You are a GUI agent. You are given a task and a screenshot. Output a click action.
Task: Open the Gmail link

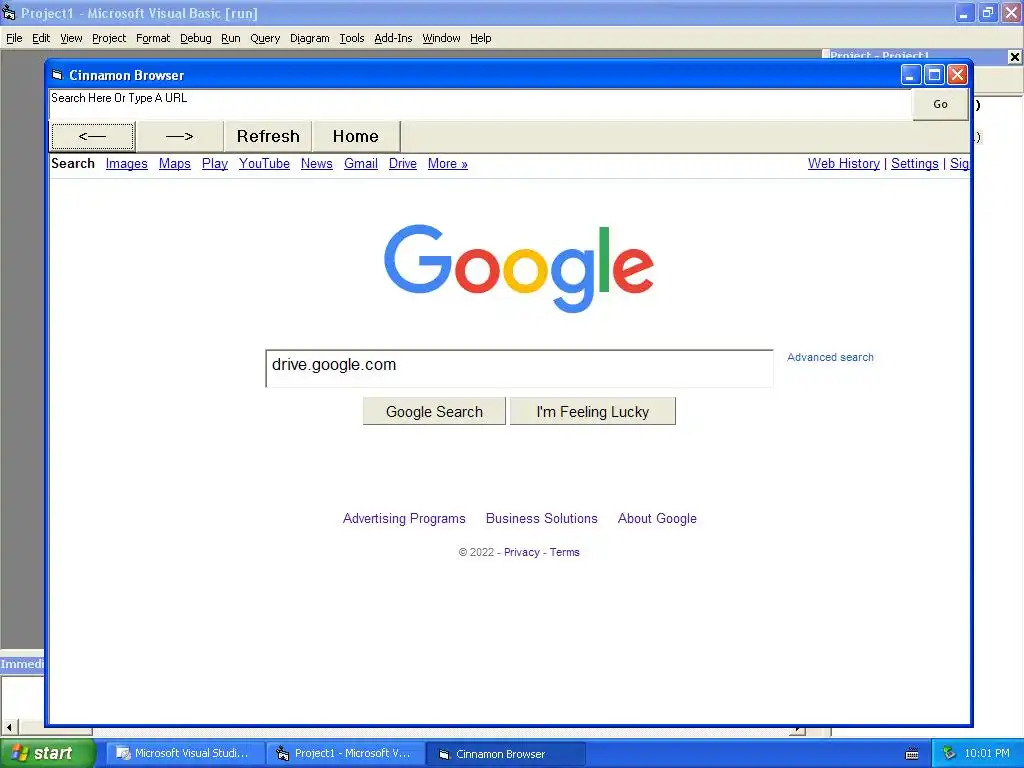(x=360, y=164)
